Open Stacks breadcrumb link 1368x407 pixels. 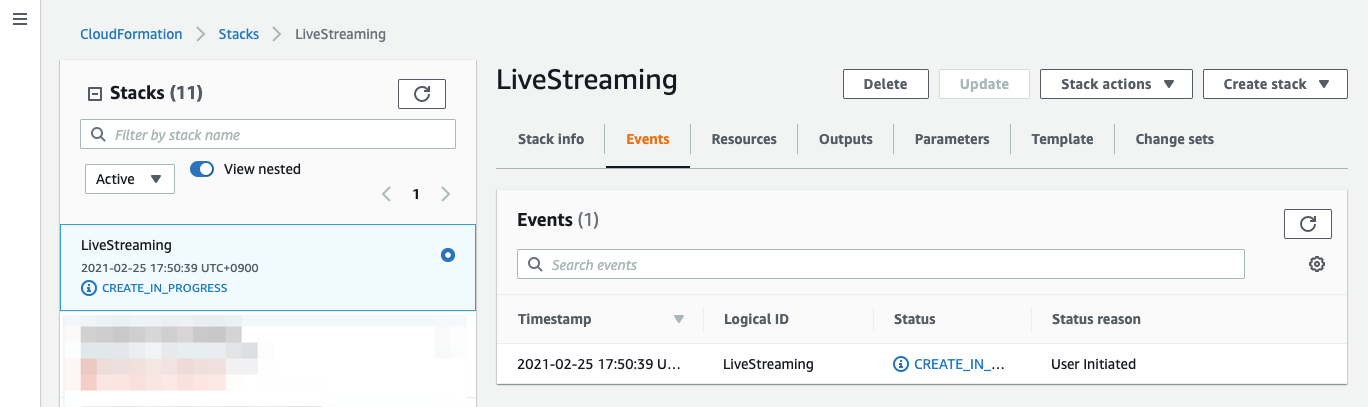click(239, 34)
